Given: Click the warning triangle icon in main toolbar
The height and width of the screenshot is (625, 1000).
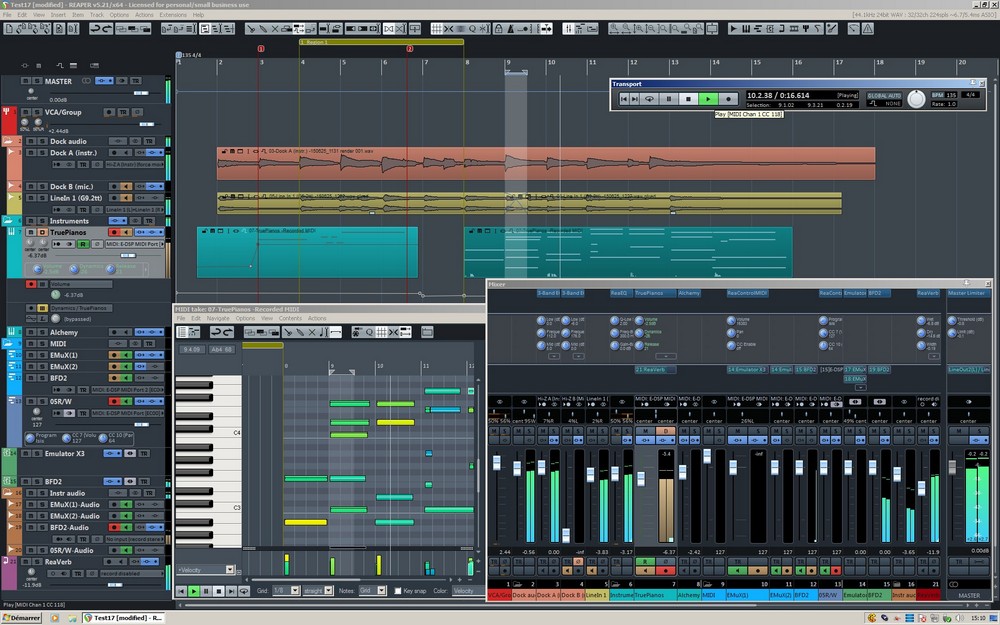Looking at the screenshot, I should coord(867,29).
